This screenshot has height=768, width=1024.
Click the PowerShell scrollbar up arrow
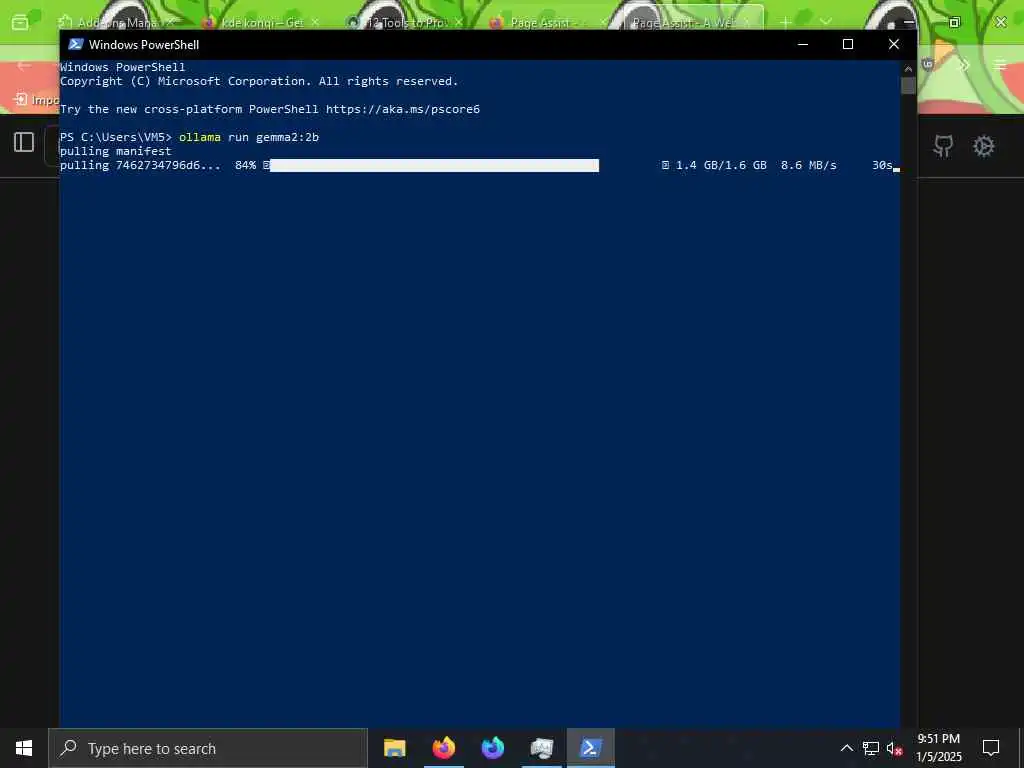click(x=908, y=68)
